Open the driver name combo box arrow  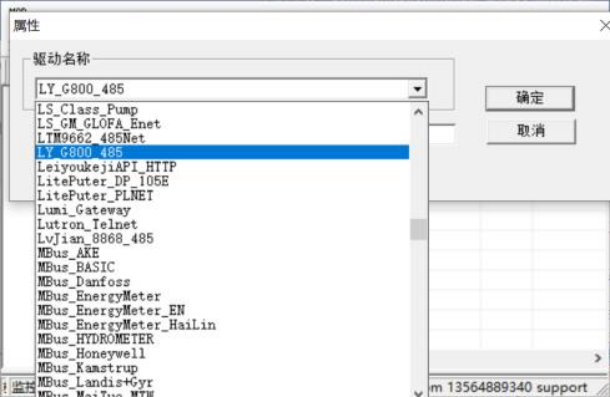pyautogui.click(x=417, y=89)
